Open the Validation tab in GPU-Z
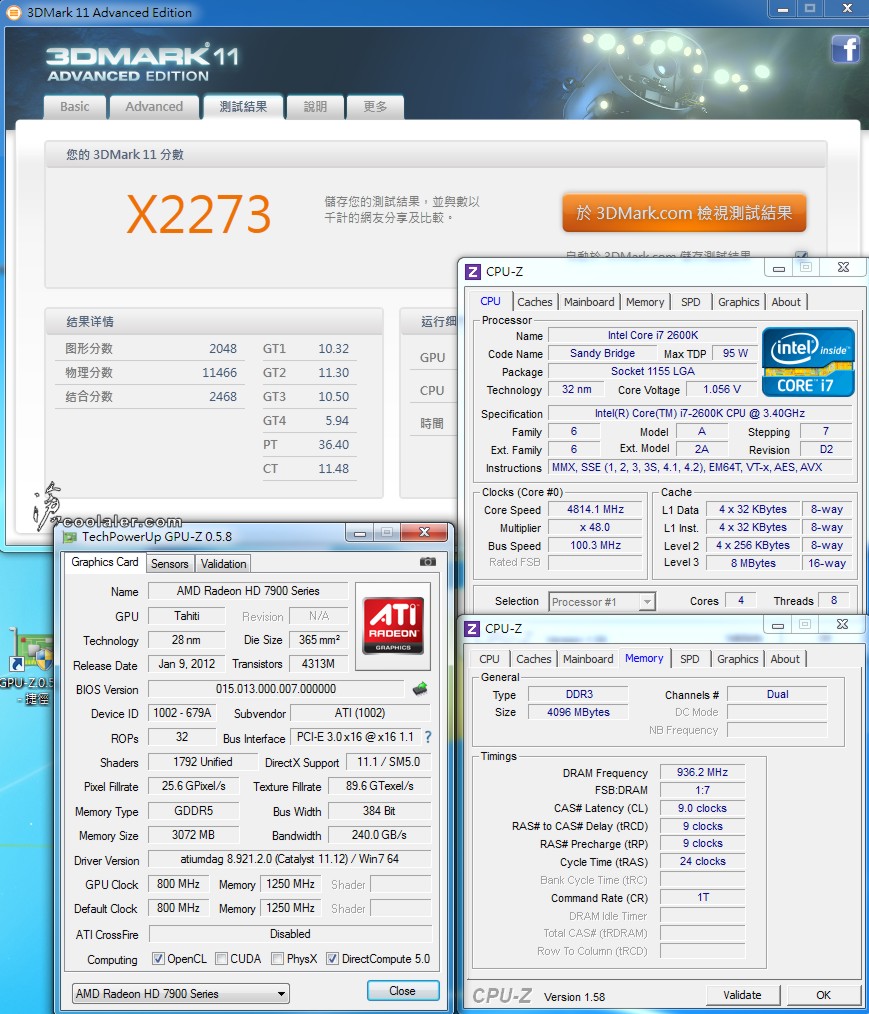Viewport: 869px width, 1014px height. 223,563
